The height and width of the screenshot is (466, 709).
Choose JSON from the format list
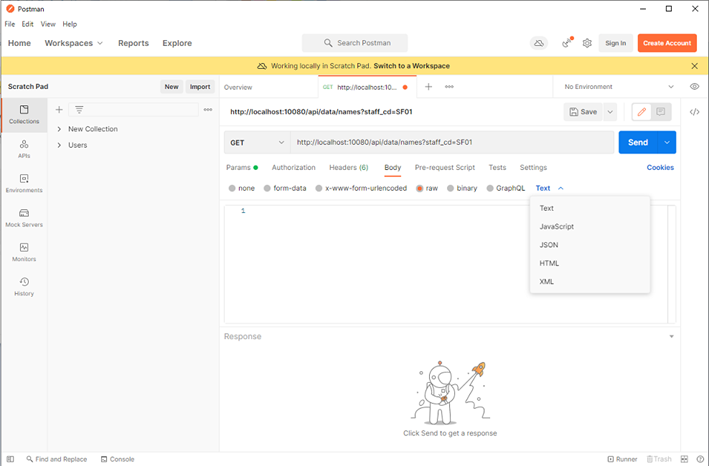[x=549, y=245]
